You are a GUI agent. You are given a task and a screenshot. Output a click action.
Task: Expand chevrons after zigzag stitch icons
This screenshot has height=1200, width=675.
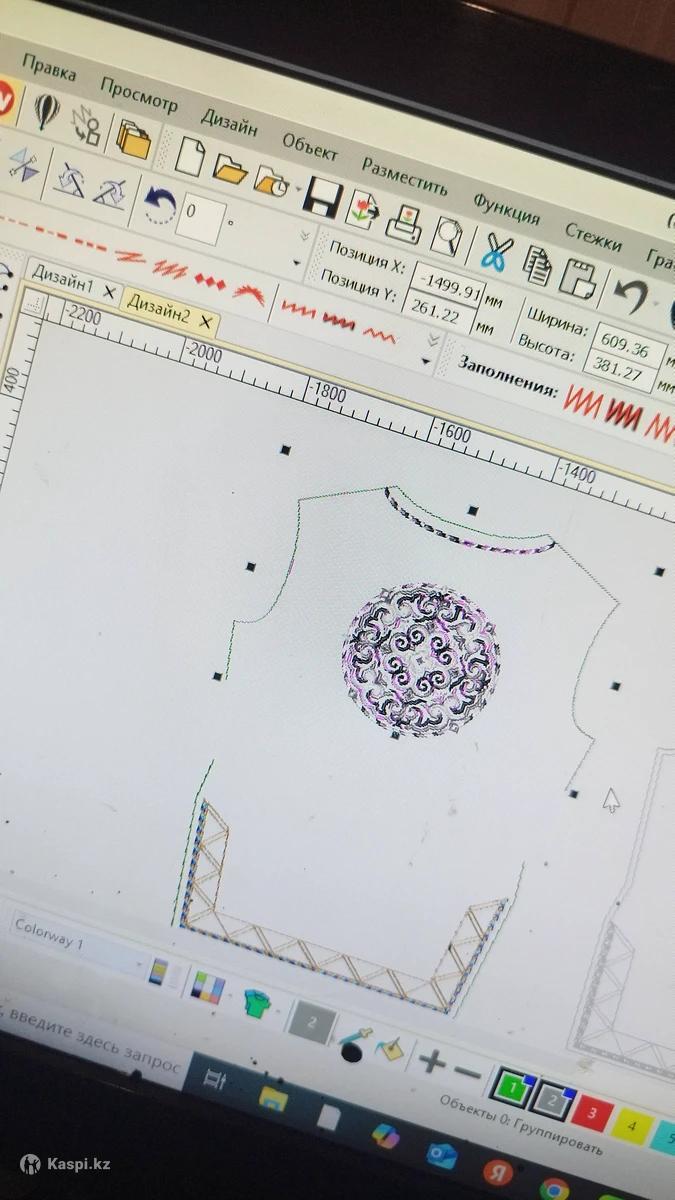click(432, 341)
